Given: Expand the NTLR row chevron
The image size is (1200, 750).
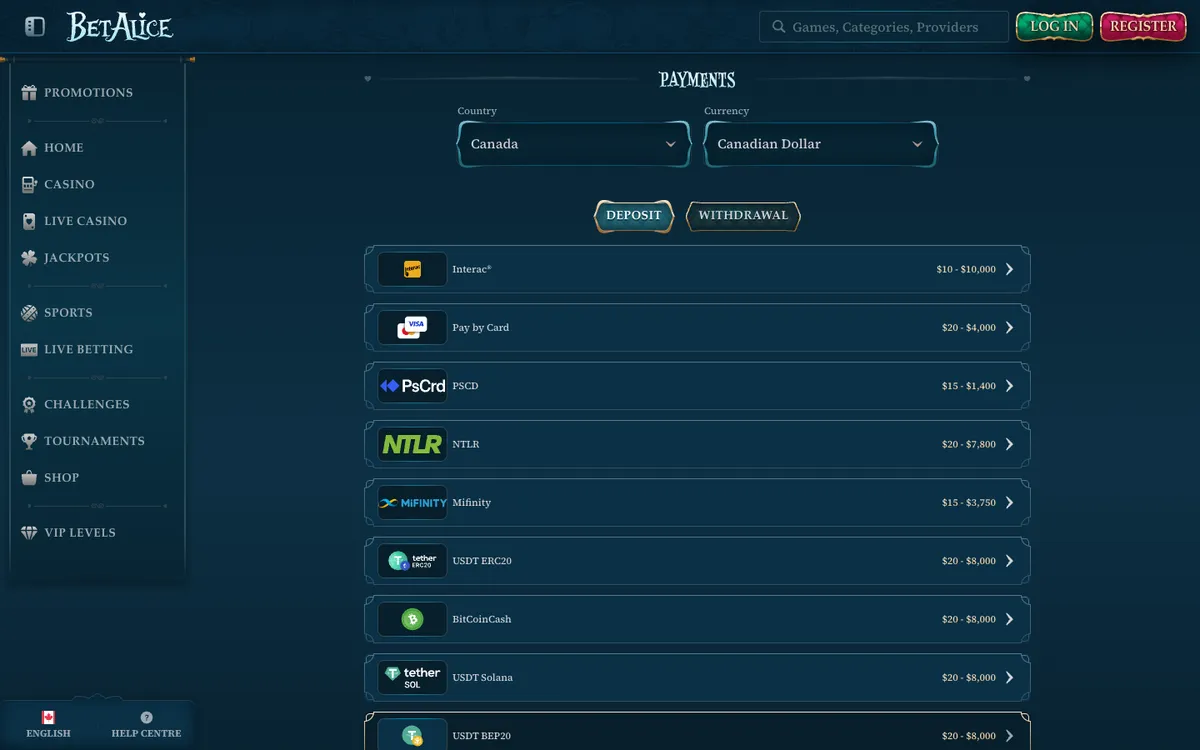Looking at the screenshot, I should tap(1010, 444).
